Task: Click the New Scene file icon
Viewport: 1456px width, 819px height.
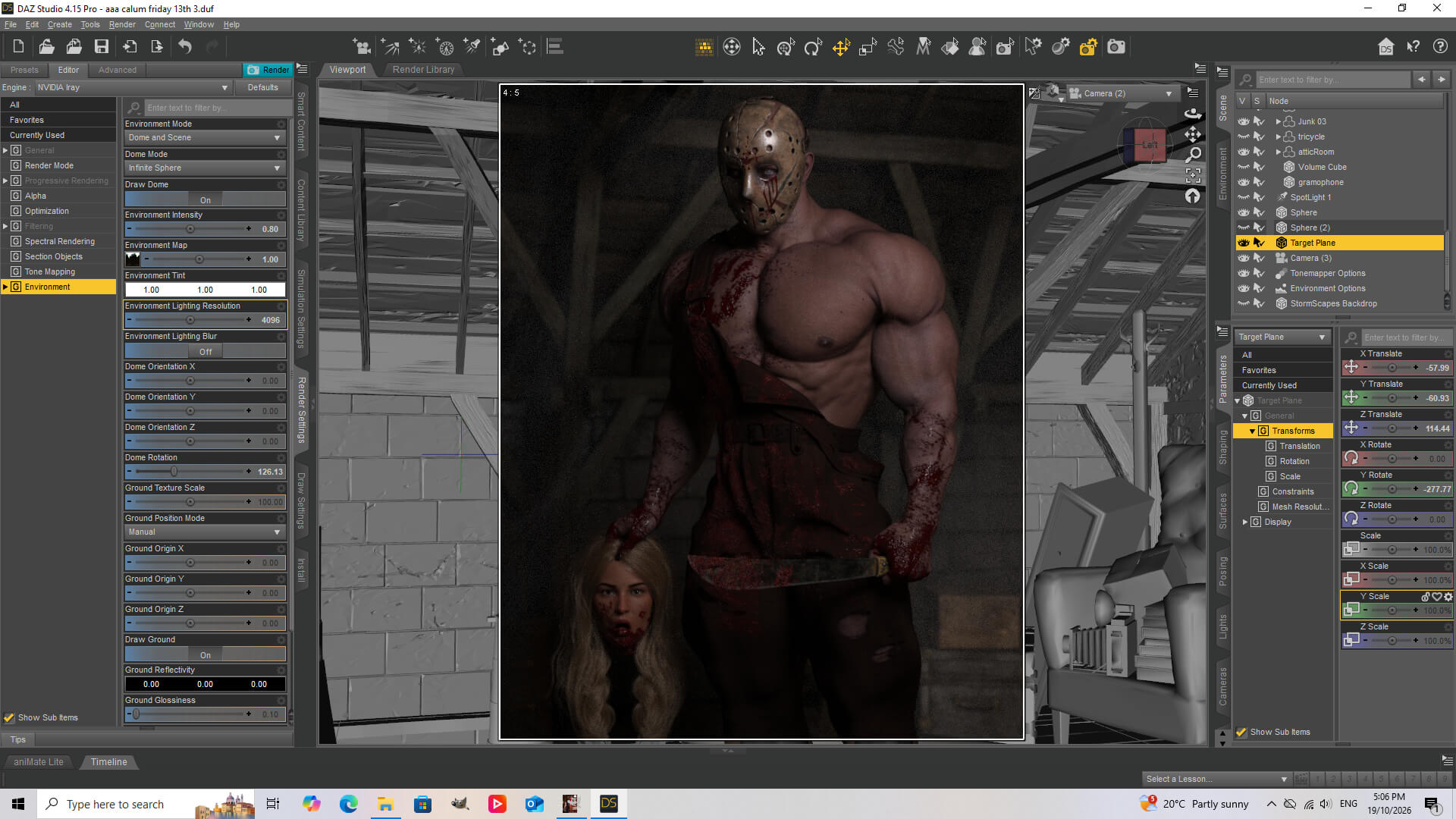Action: click(x=19, y=47)
